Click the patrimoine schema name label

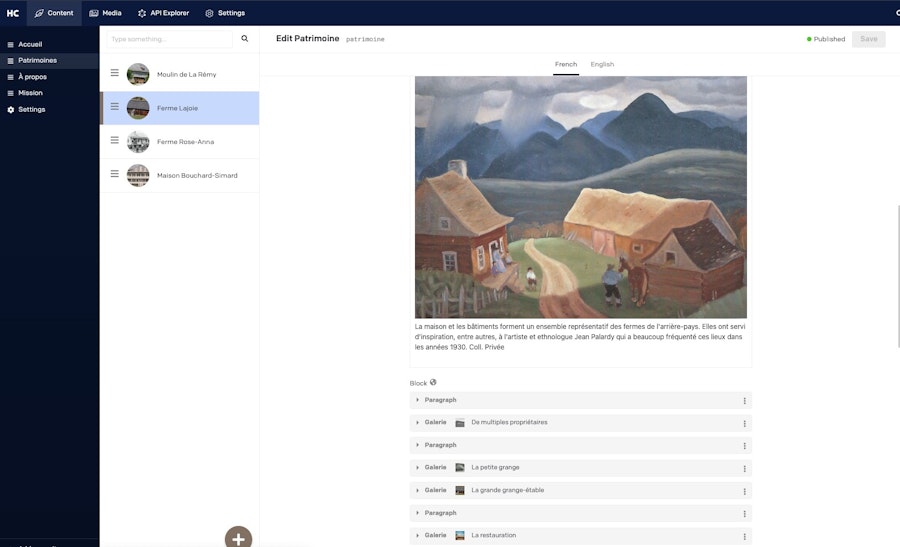pyautogui.click(x=365, y=40)
